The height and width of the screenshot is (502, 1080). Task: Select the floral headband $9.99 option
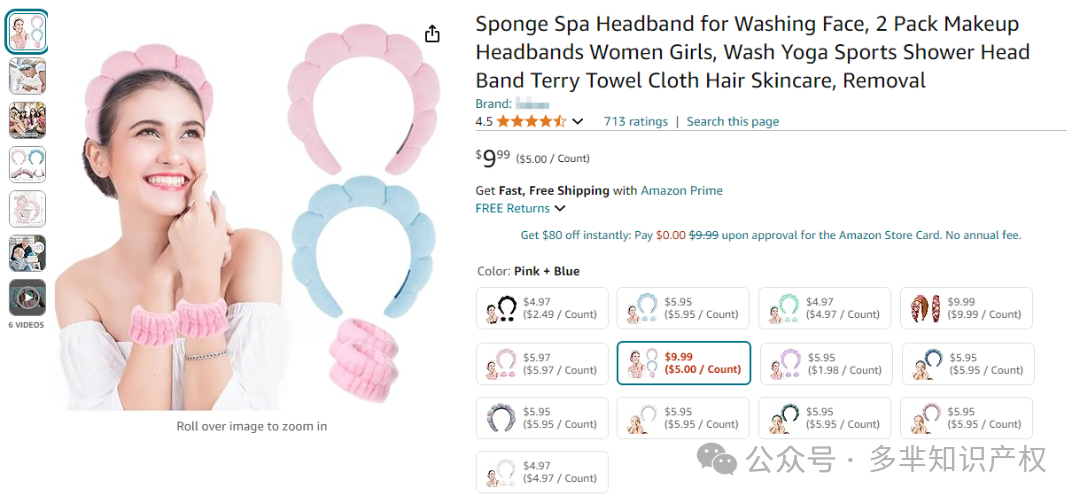tap(966, 308)
